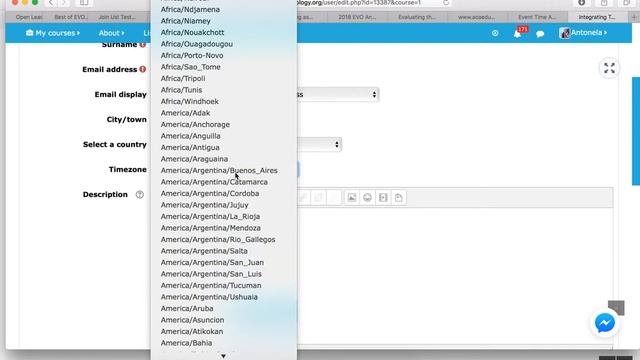Open the Email display dropdown
The image size is (640, 360).
338,95
